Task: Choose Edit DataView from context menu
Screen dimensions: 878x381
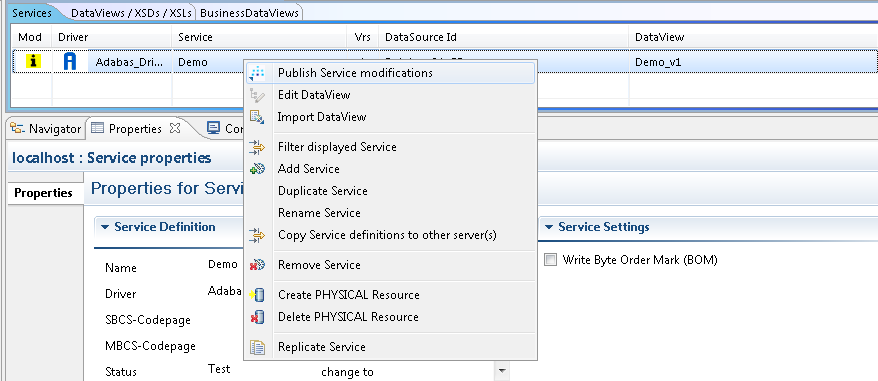Action: [389, 95]
